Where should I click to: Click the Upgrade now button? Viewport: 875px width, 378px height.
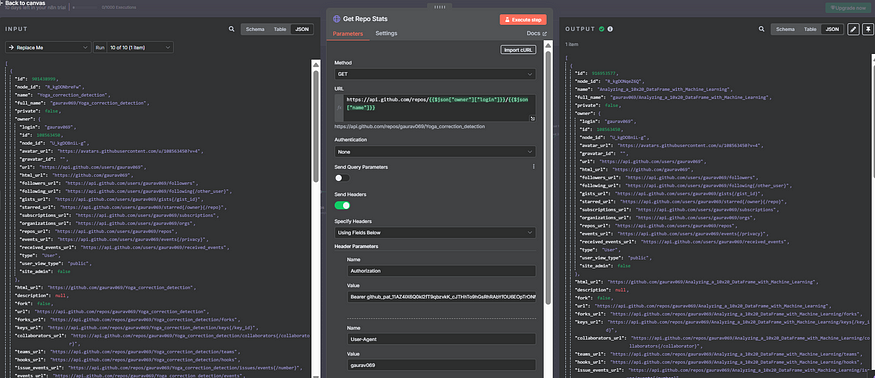pos(849,8)
